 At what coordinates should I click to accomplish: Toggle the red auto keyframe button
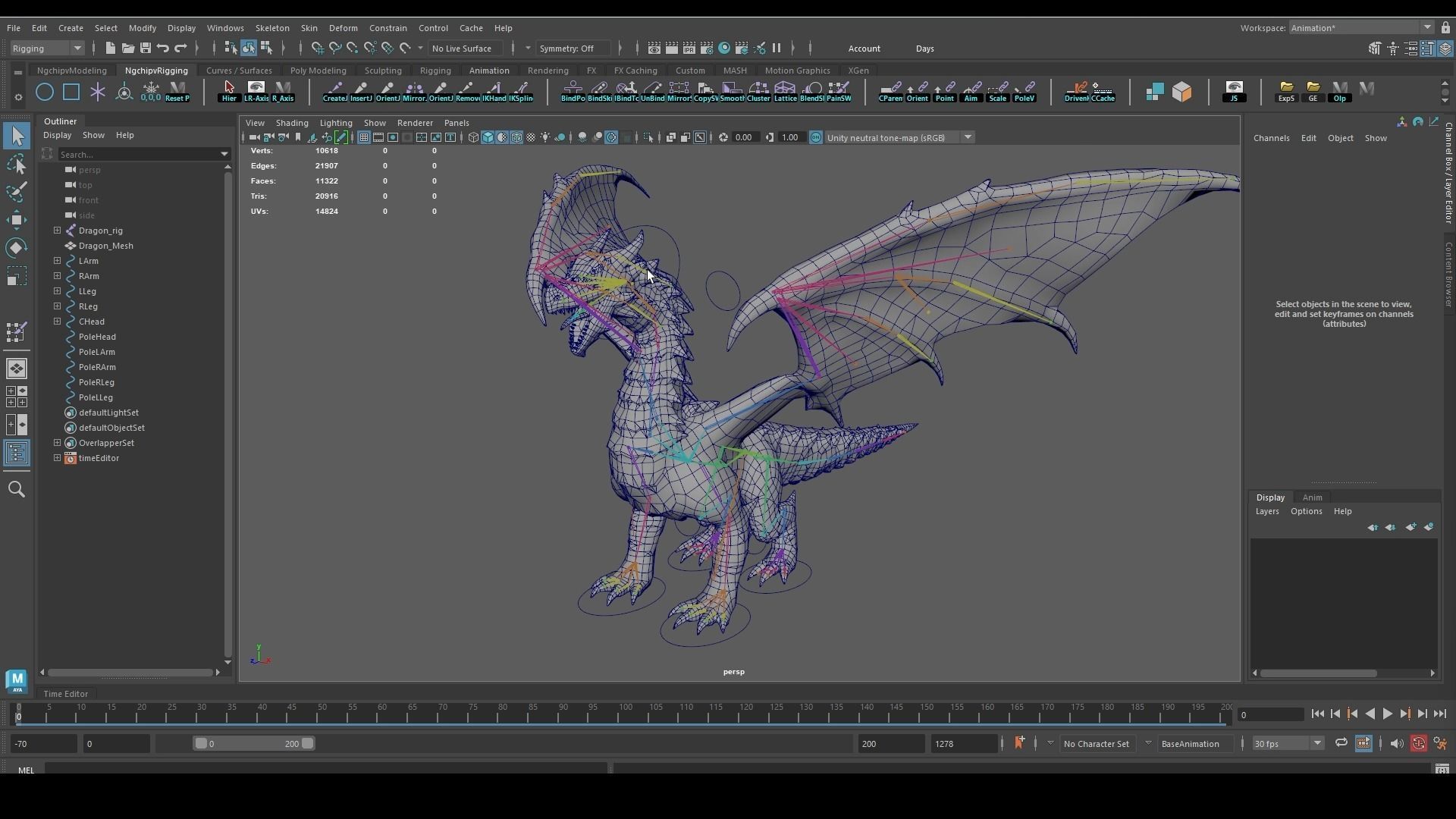[x=1418, y=743]
